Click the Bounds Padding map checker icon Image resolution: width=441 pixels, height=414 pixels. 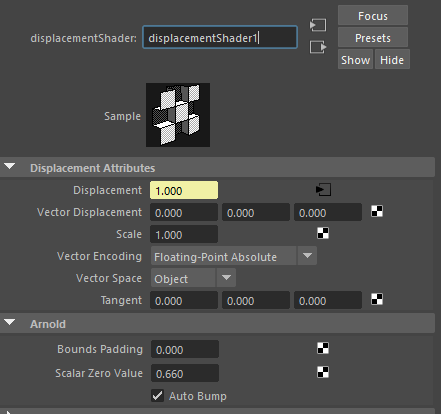(323, 348)
